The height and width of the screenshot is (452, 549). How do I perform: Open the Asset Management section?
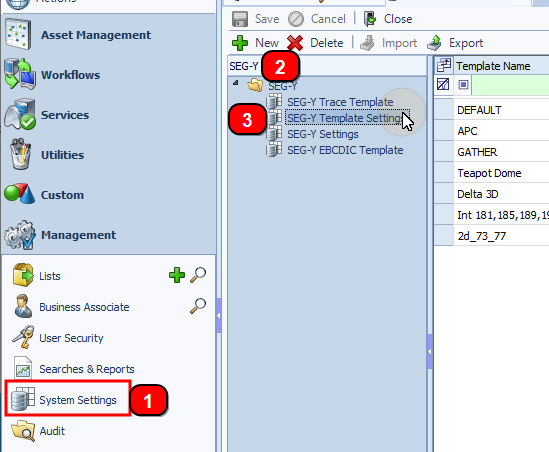96,35
